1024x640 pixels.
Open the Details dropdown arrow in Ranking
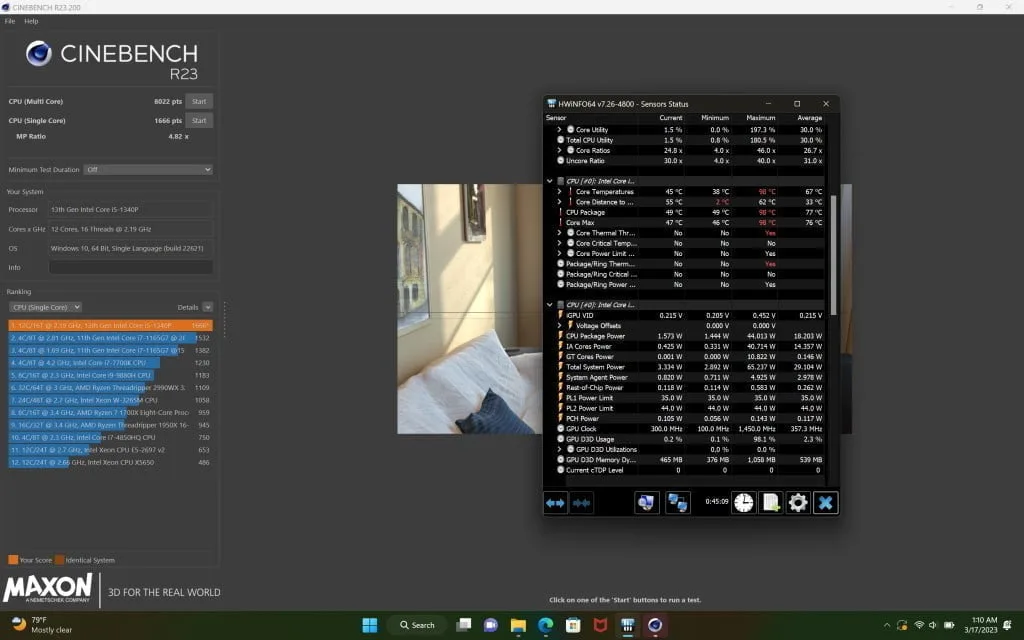pos(207,307)
